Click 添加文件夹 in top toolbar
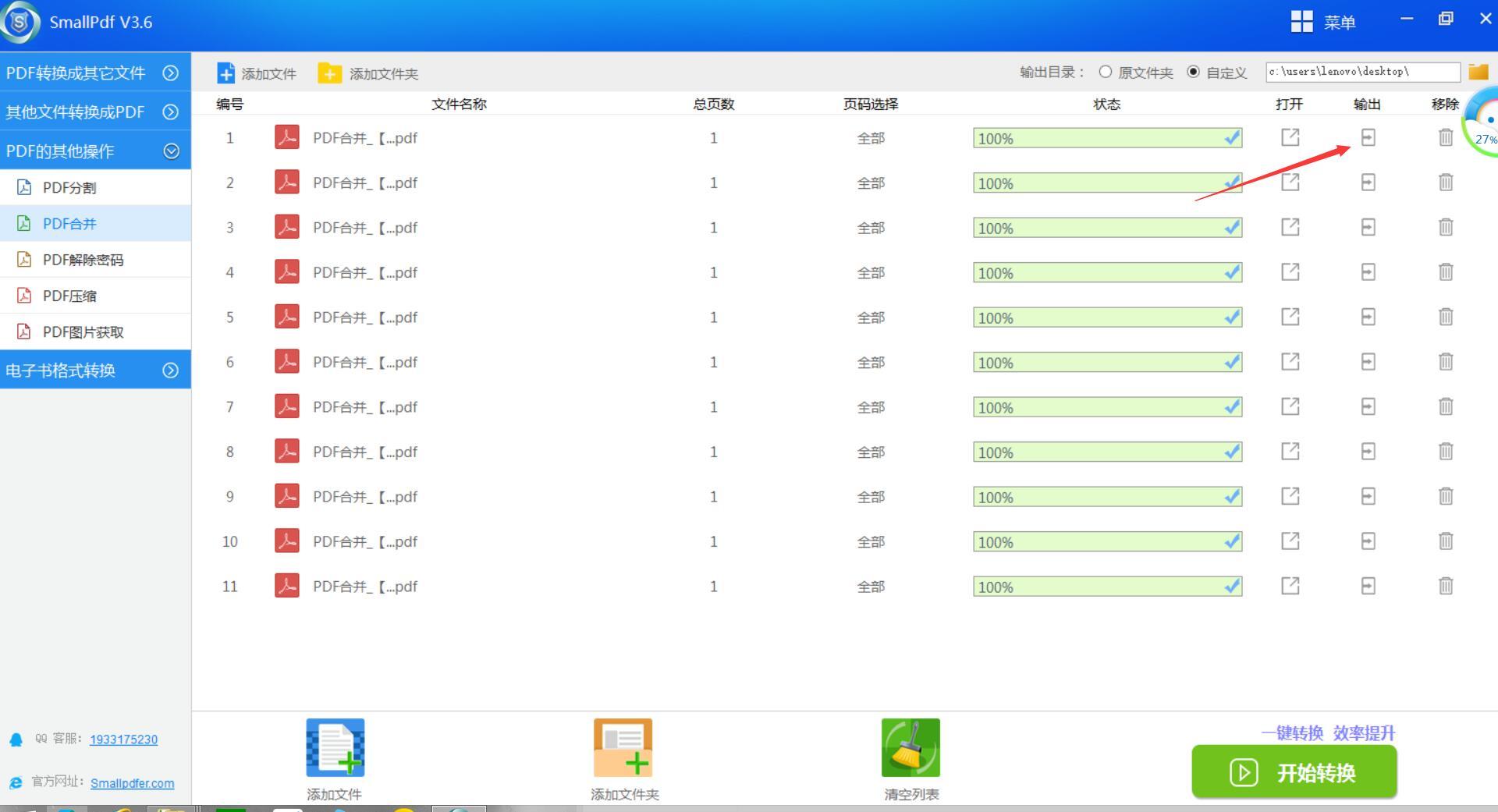This screenshot has height=812, width=1498. 368,73
